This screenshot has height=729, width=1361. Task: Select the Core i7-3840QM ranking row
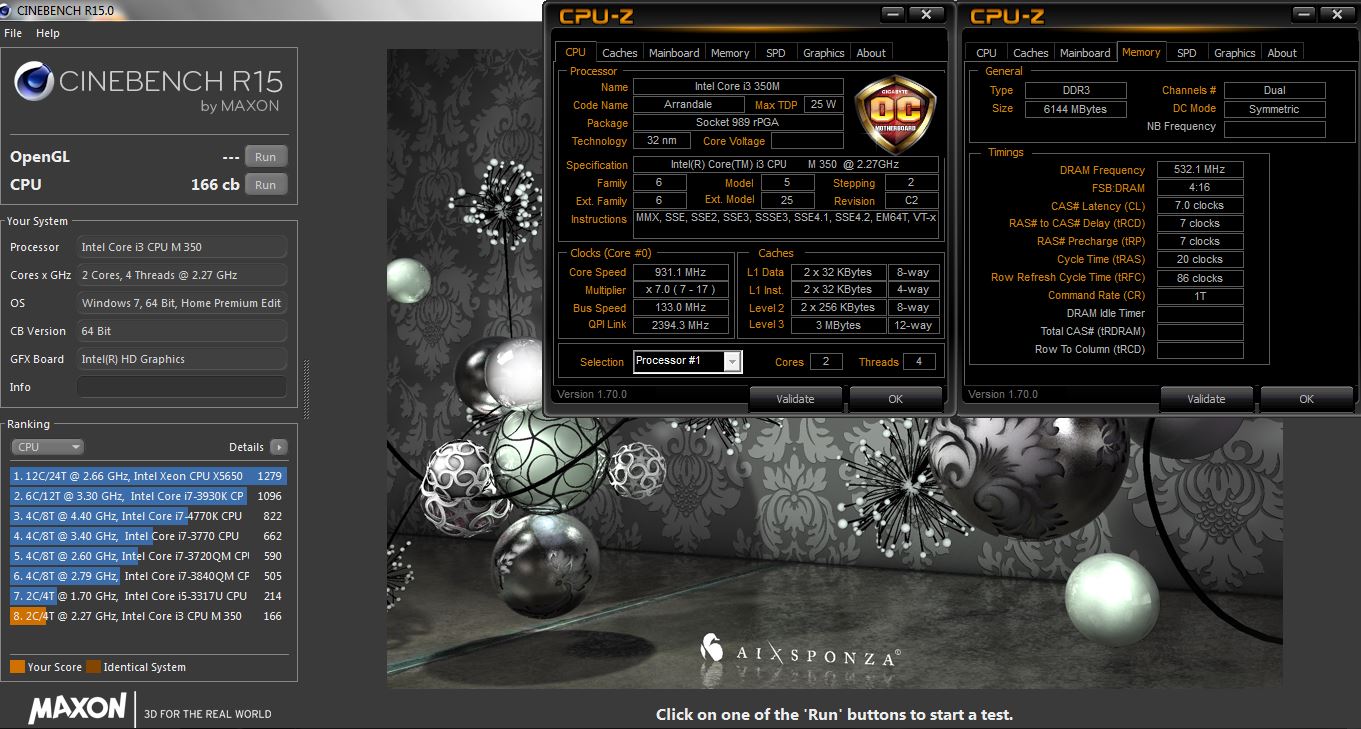click(x=148, y=576)
